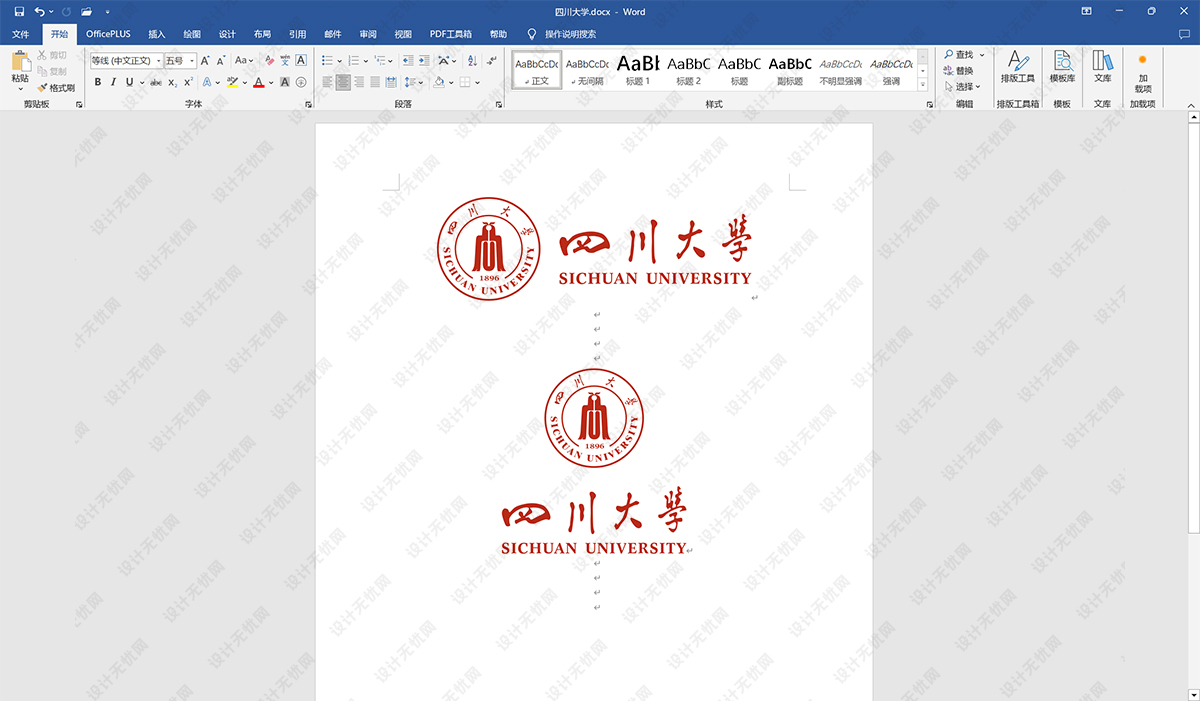Toggle italic formatting
This screenshot has width=1200, height=701.
point(113,82)
